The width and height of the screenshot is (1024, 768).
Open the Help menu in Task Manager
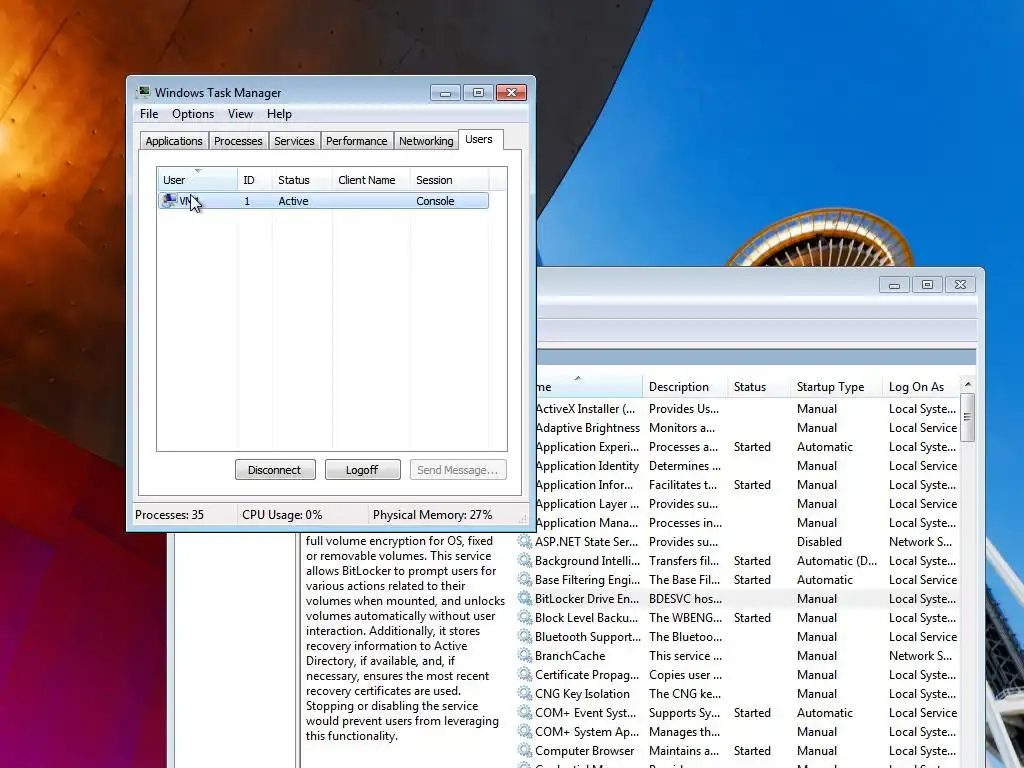click(279, 114)
